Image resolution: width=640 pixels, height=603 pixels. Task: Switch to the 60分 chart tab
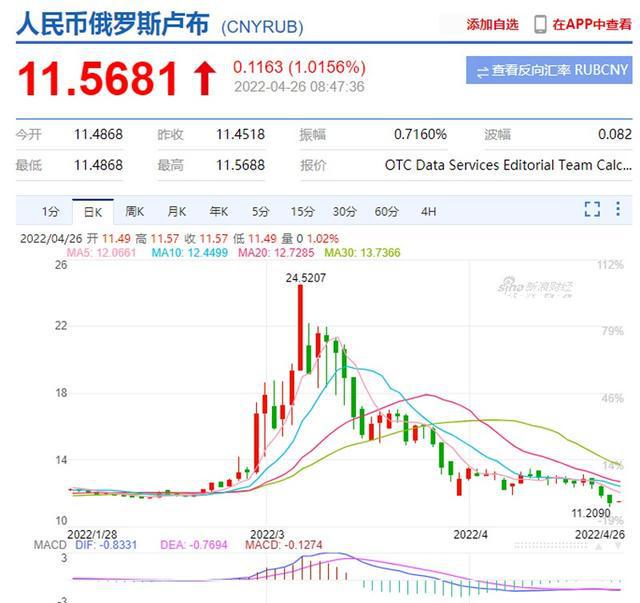(x=387, y=211)
